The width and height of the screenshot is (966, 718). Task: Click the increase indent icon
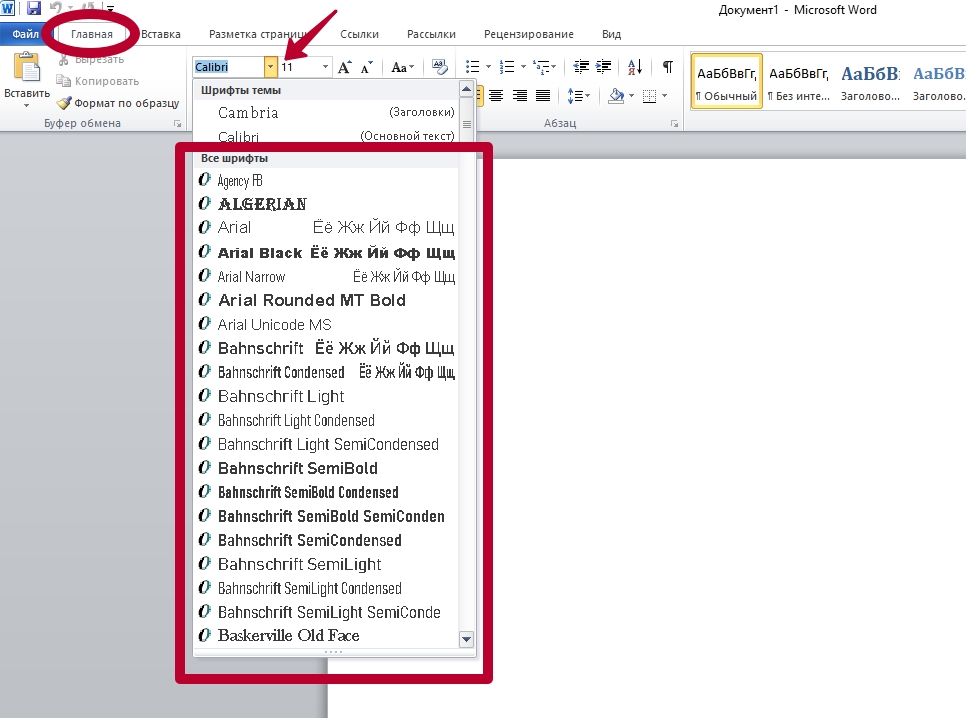tap(602, 66)
